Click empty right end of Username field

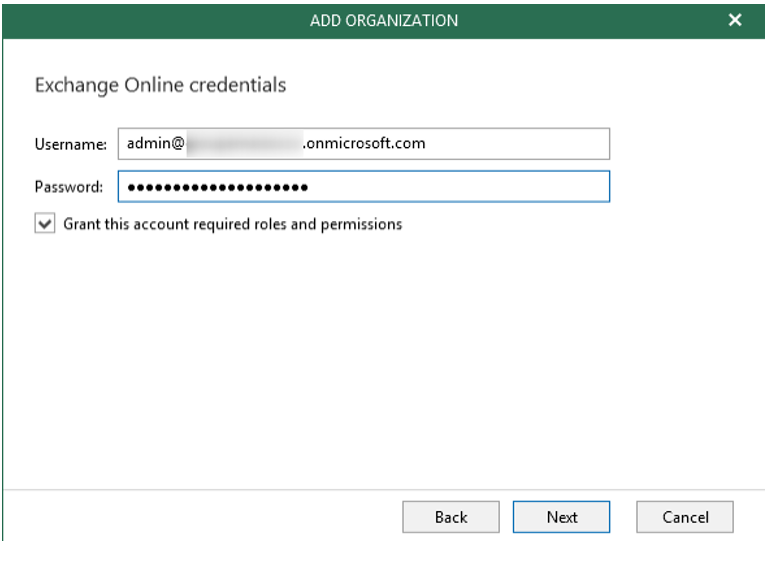(x=540, y=144)
